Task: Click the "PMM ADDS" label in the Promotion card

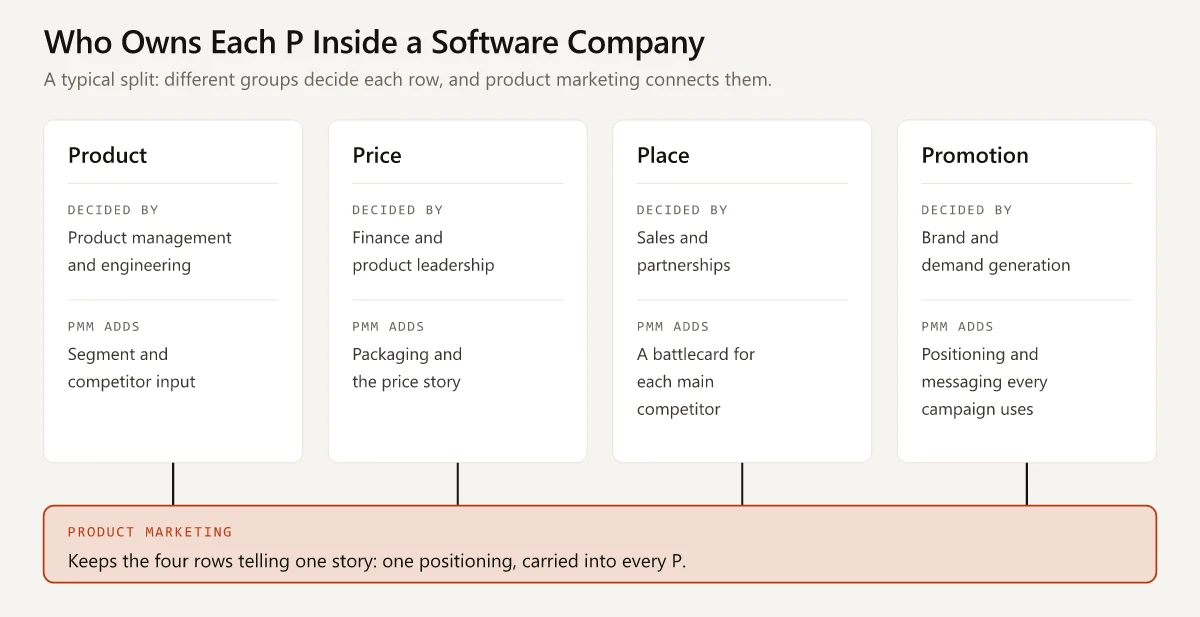Action: (x=957, y=326)
